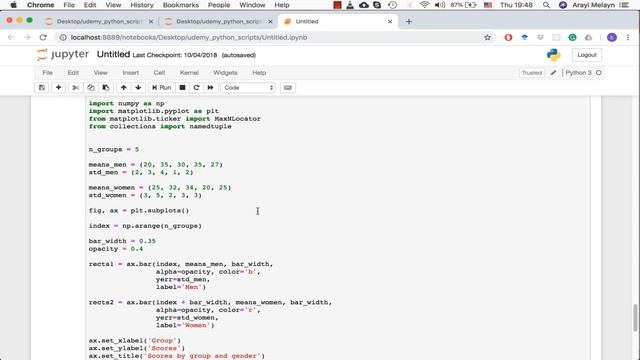Go forward with browser forward arrow
Viewport: 640px width, 360px height.
coord(27,37)
